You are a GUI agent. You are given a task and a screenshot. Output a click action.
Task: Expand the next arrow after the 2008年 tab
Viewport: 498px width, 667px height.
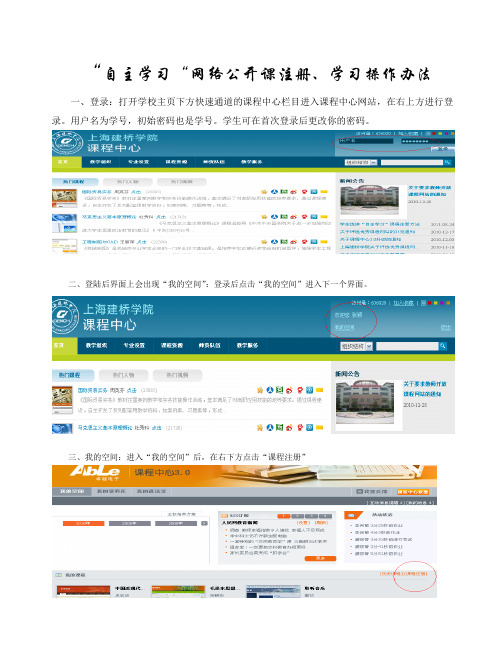(204, 523)
